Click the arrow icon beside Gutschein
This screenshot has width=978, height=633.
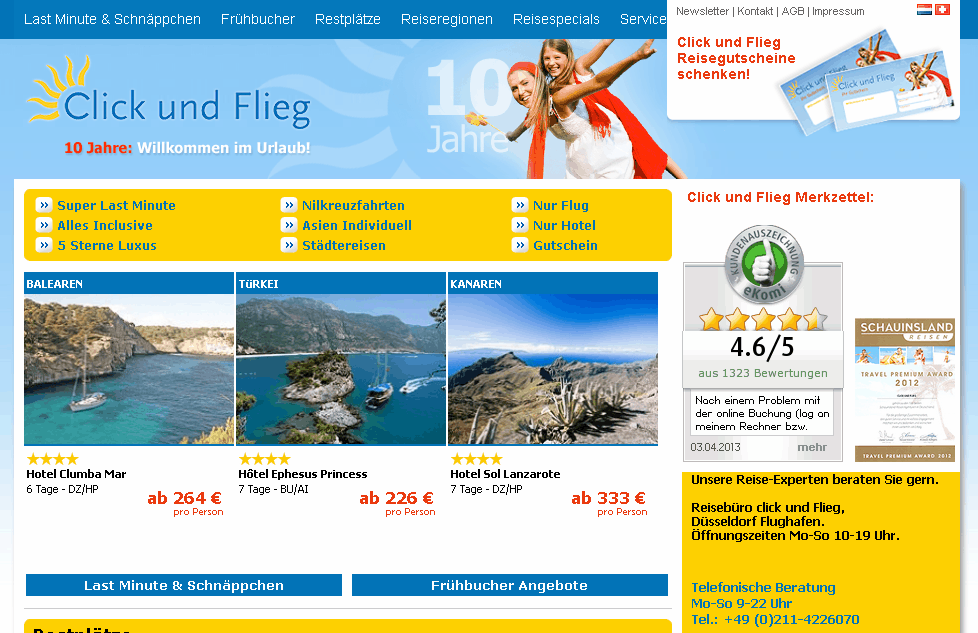520,245
